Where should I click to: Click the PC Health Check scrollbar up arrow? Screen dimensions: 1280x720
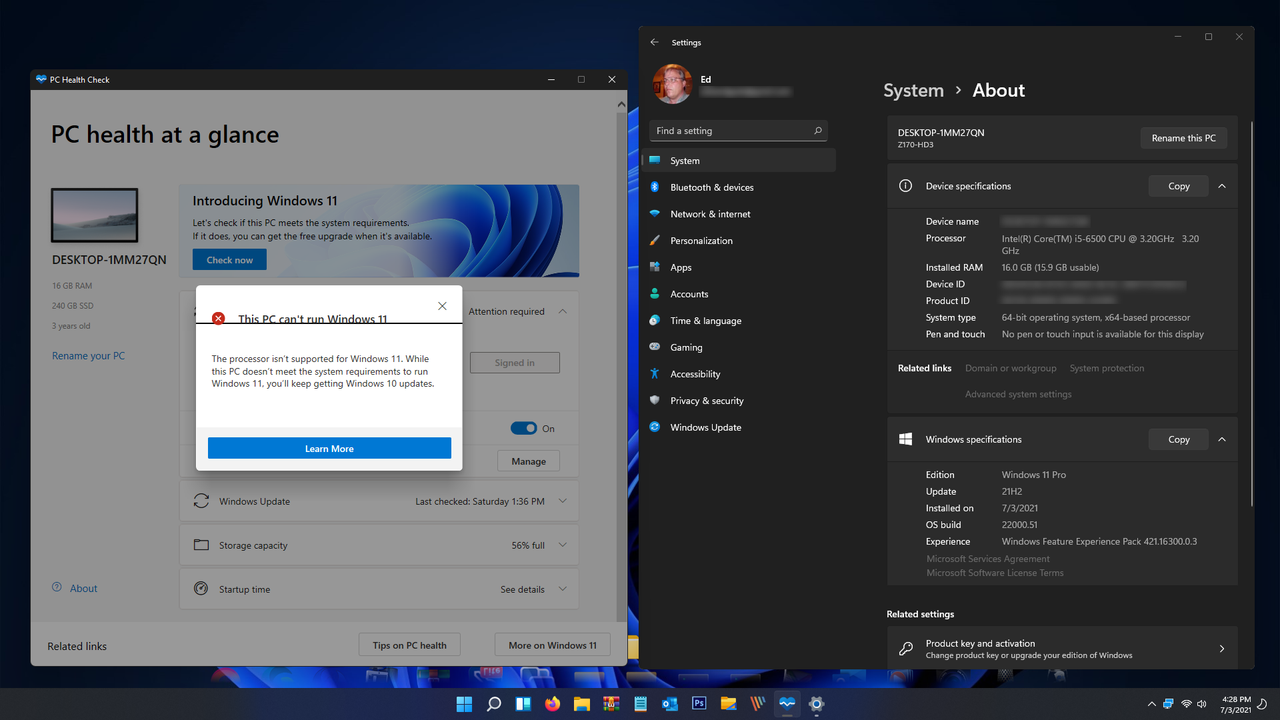coord(622,105)
